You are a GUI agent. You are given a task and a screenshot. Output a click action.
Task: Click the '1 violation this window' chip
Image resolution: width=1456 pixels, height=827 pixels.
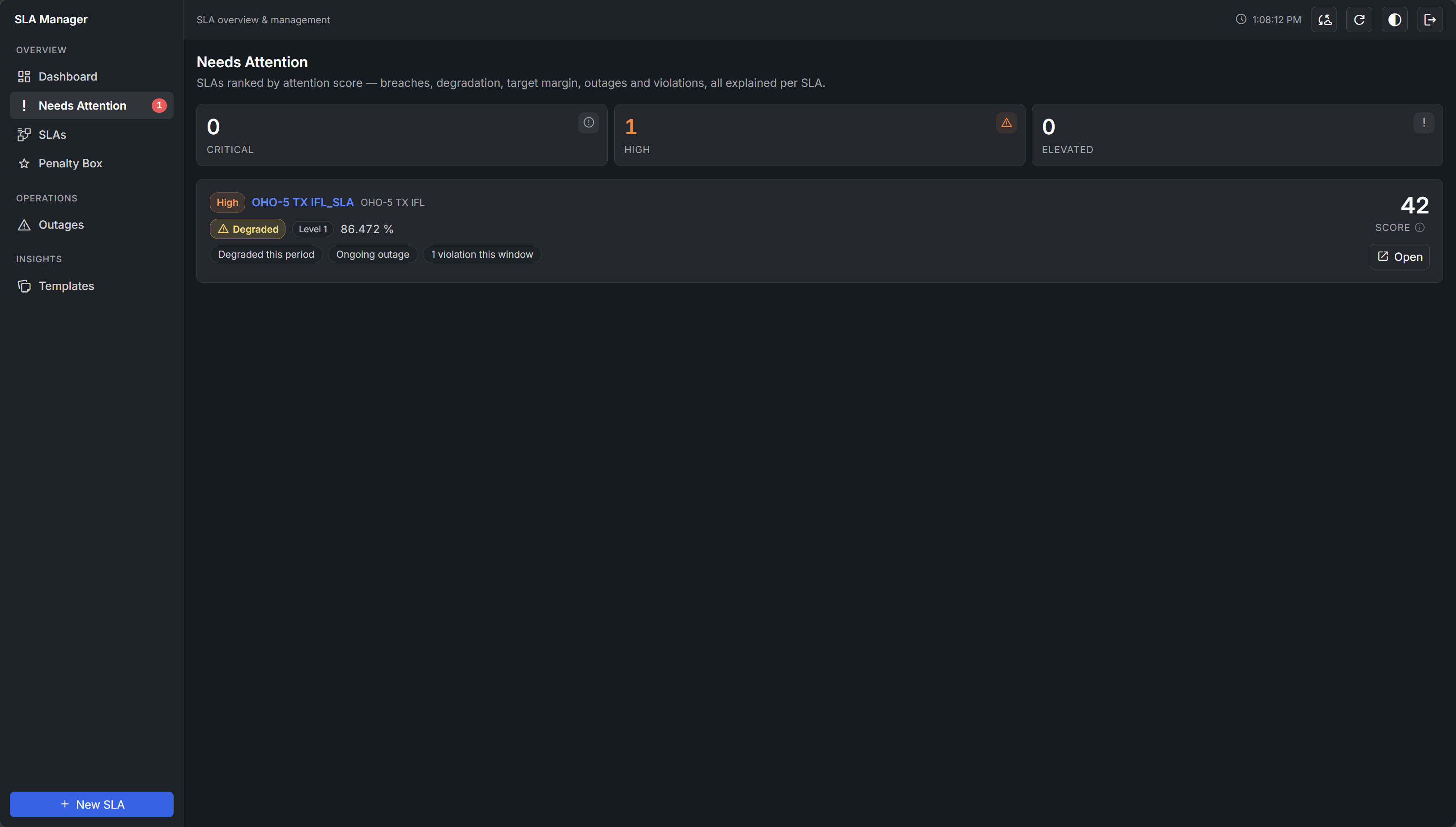[482, 255]
